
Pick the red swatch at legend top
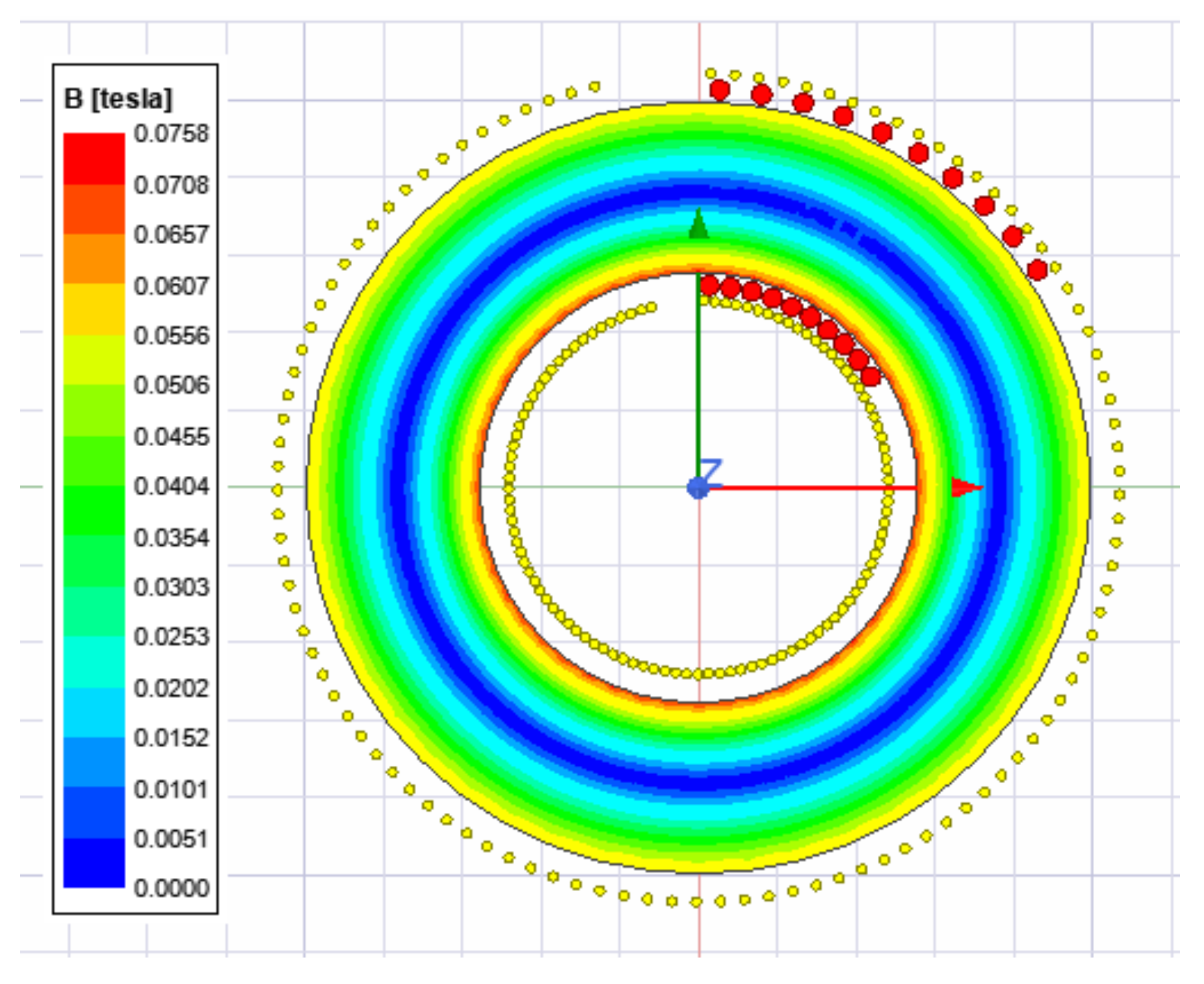(x=94, y=159)
